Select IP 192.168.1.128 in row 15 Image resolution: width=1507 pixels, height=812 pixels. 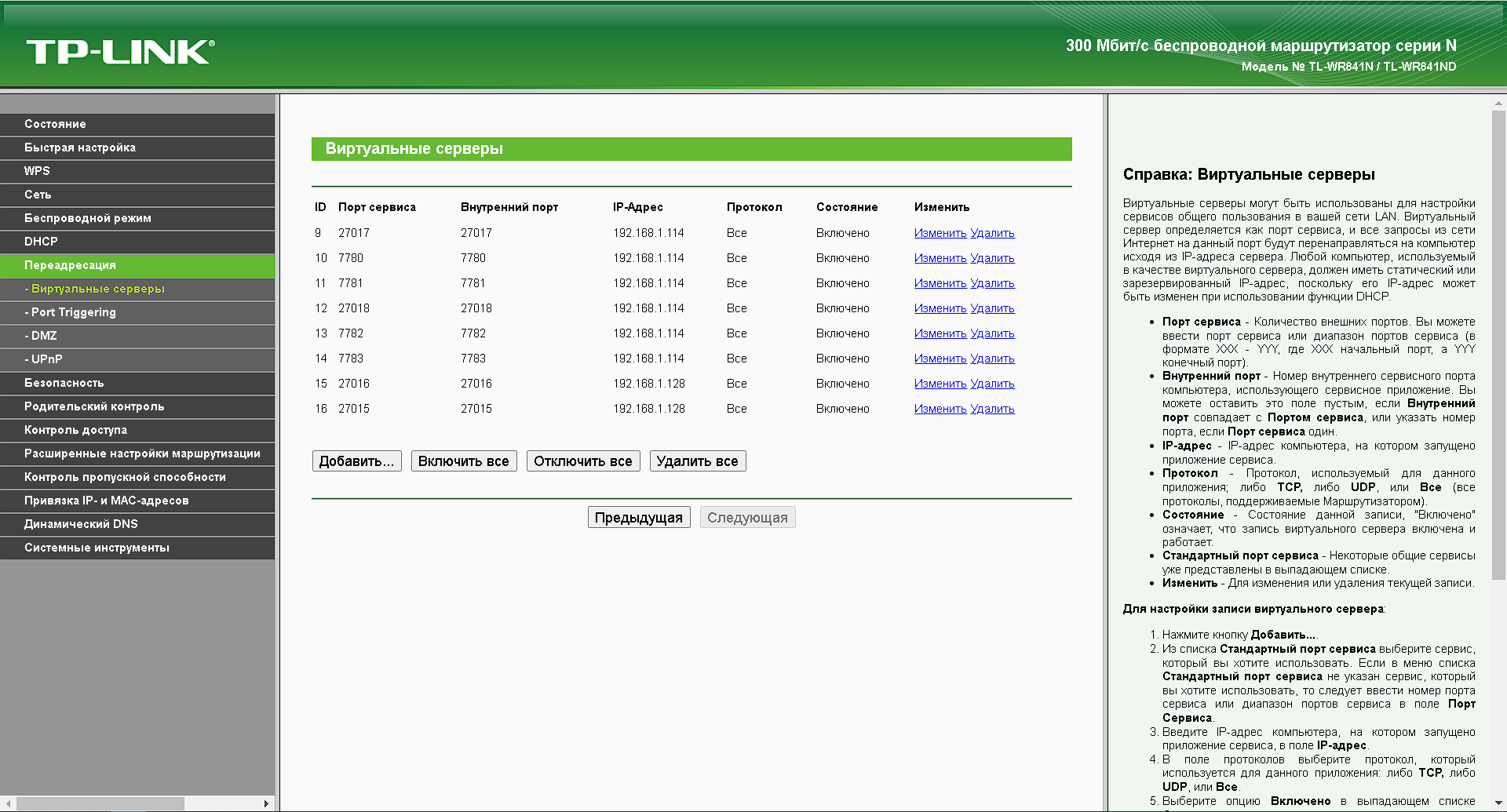[649, 384]
